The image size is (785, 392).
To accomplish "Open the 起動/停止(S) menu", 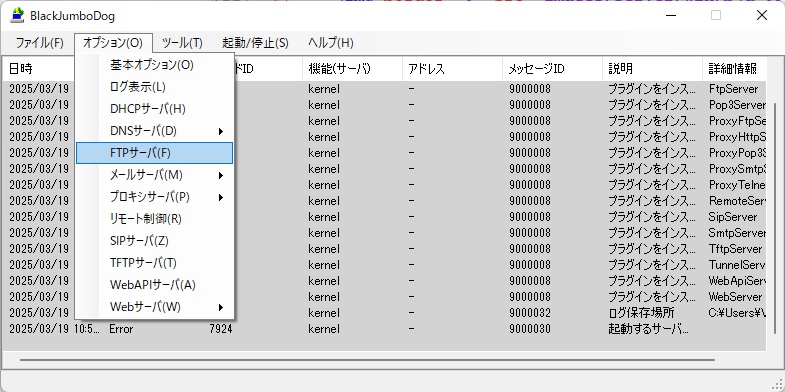I will (255, 43).
